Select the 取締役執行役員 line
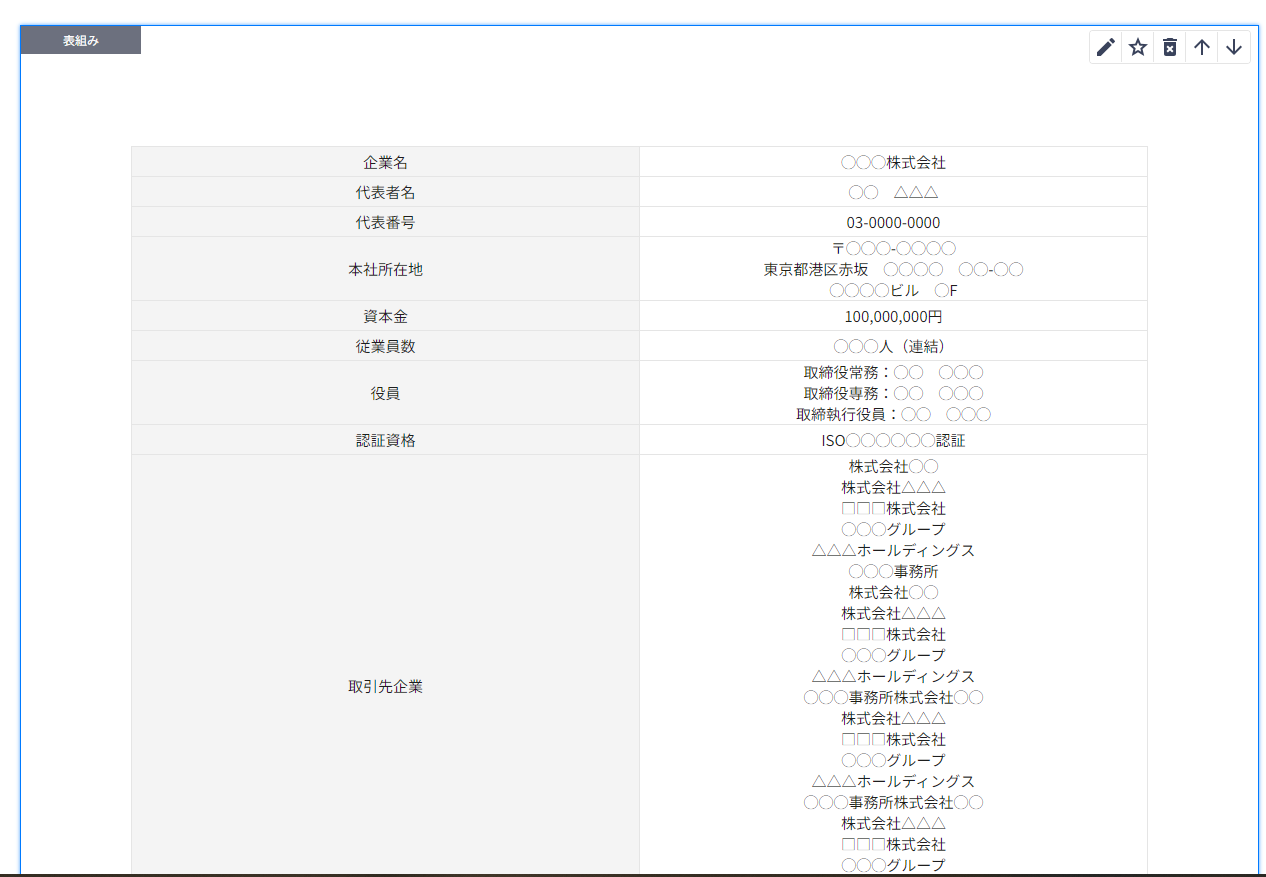Image resolution: width=1266 pixels, height=877 pixels. pos(893,414)
